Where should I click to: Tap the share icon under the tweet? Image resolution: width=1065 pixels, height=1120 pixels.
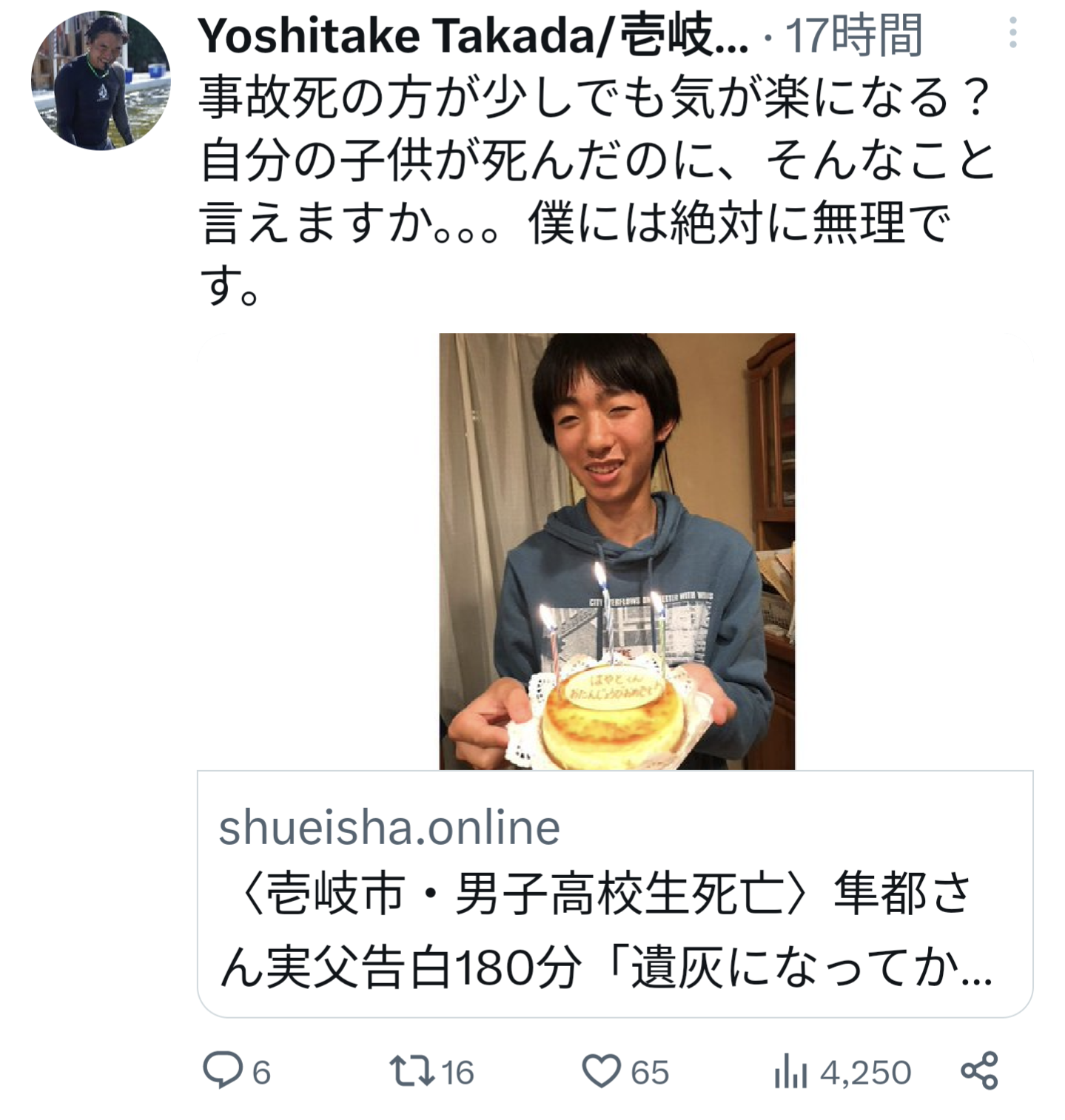(979, 1070)
